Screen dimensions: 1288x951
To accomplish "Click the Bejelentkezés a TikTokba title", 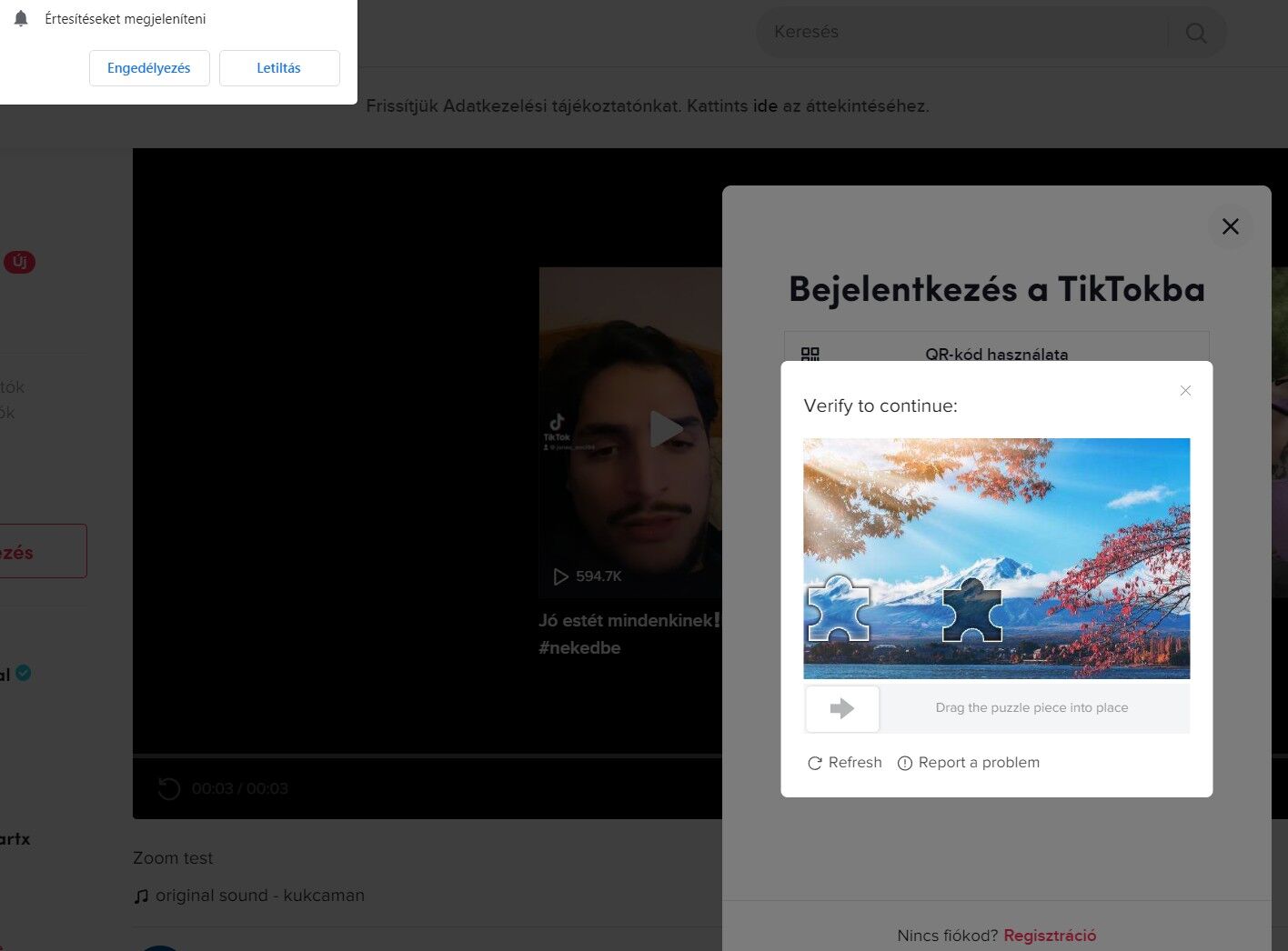I will pyautogui.click(x=997, y=289).
